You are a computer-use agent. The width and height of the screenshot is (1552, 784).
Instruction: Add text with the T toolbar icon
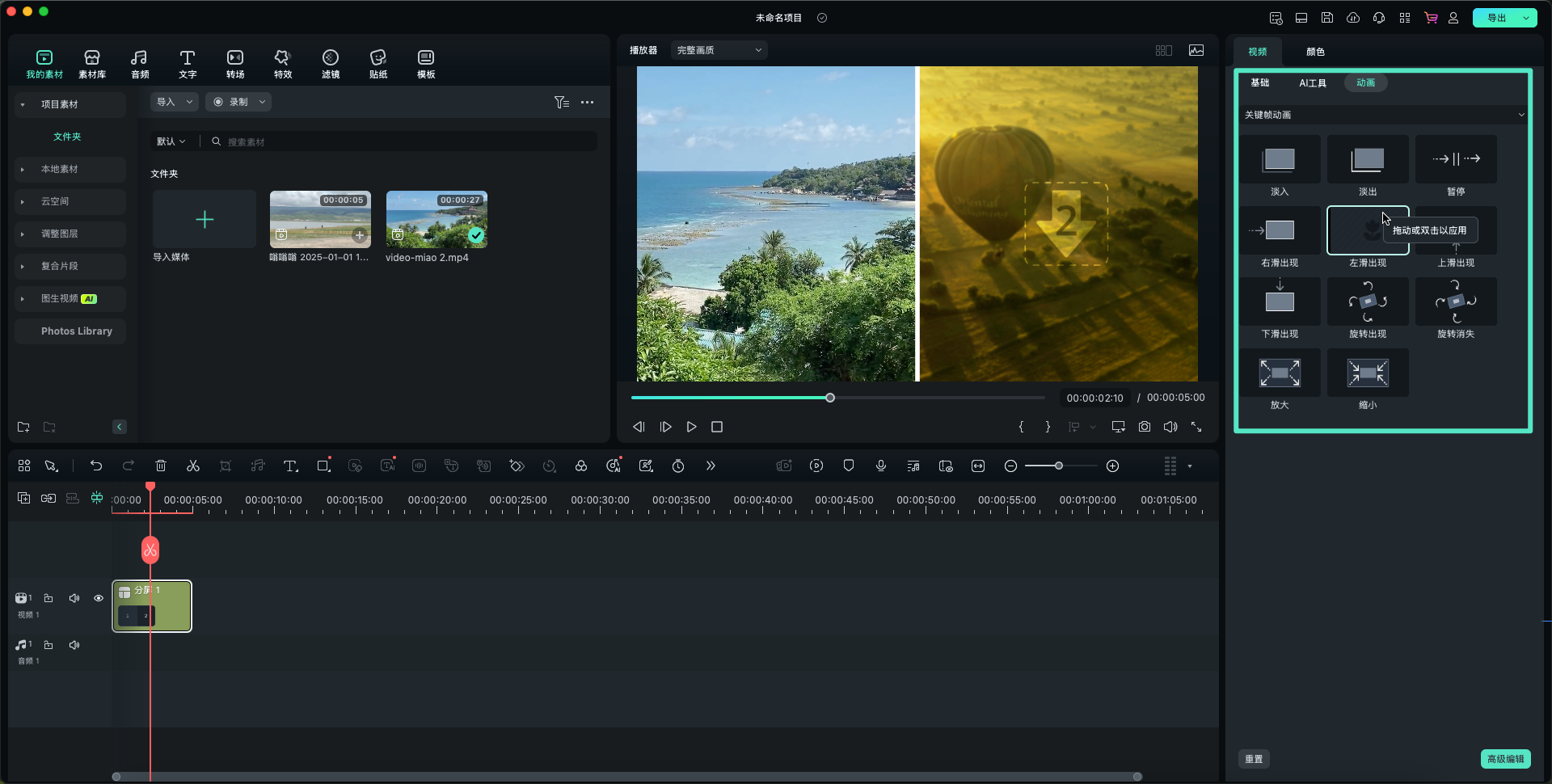(x=290, y=466)
